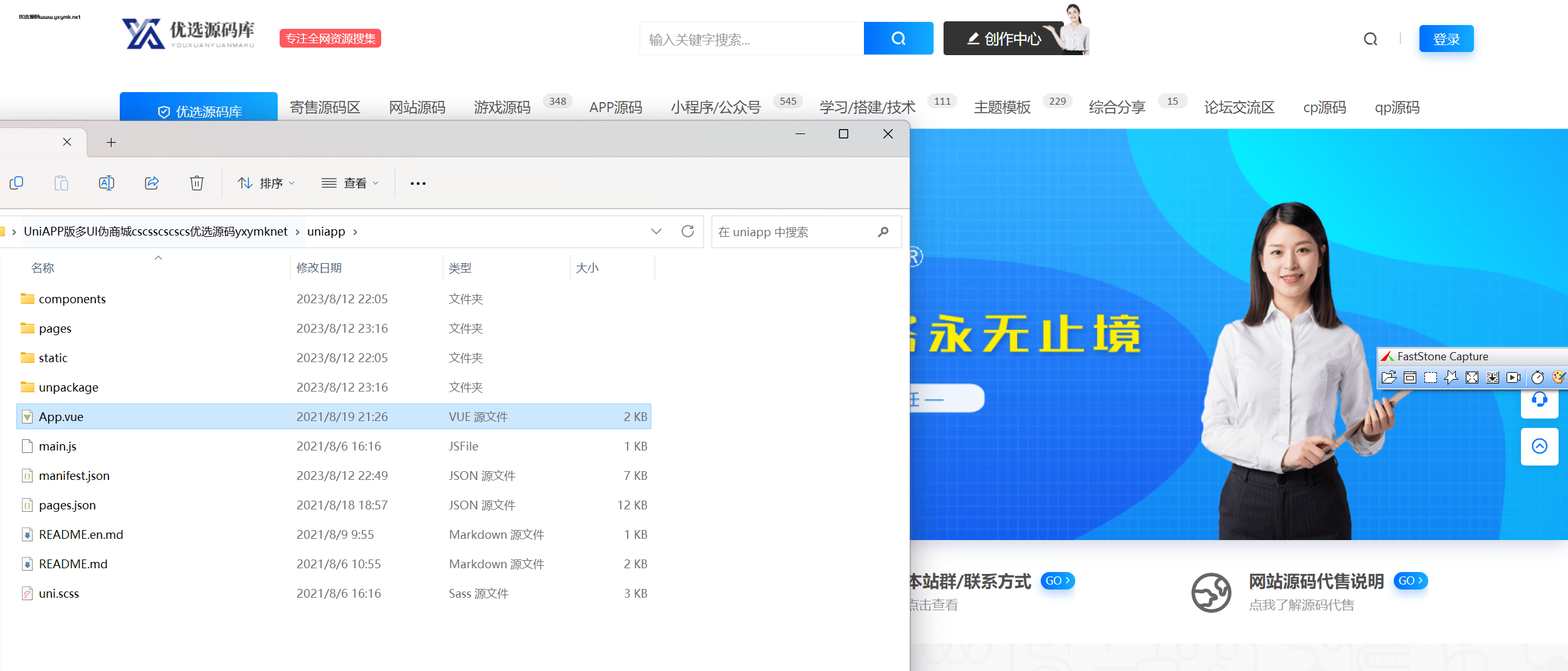Click the Explorer share icon
1568x671 pixels.
pos(152,183)
